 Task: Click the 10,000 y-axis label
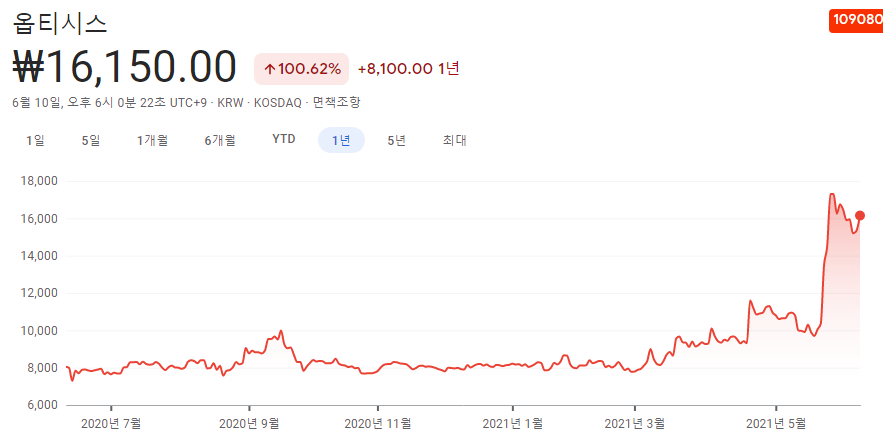point(39,331)
